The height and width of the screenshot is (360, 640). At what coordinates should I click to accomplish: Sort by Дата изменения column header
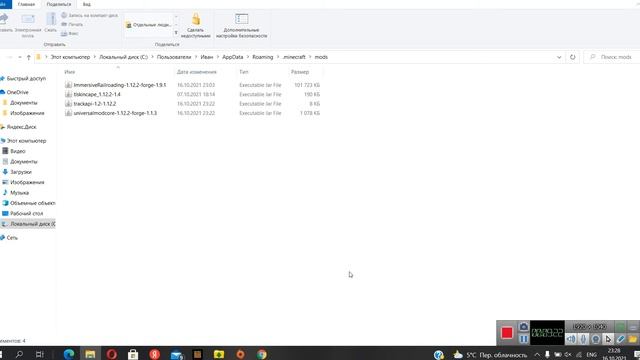click(x=197, y=72)
